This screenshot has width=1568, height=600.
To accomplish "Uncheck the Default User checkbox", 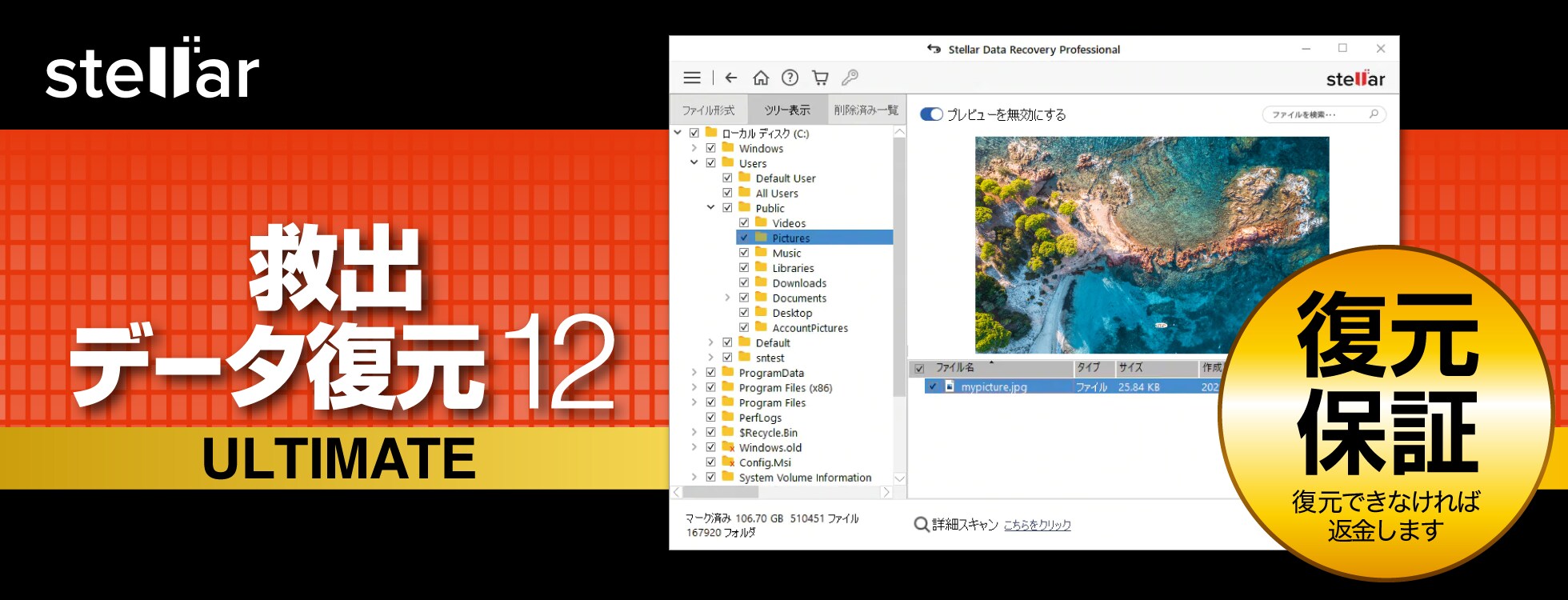I will 727,178.
